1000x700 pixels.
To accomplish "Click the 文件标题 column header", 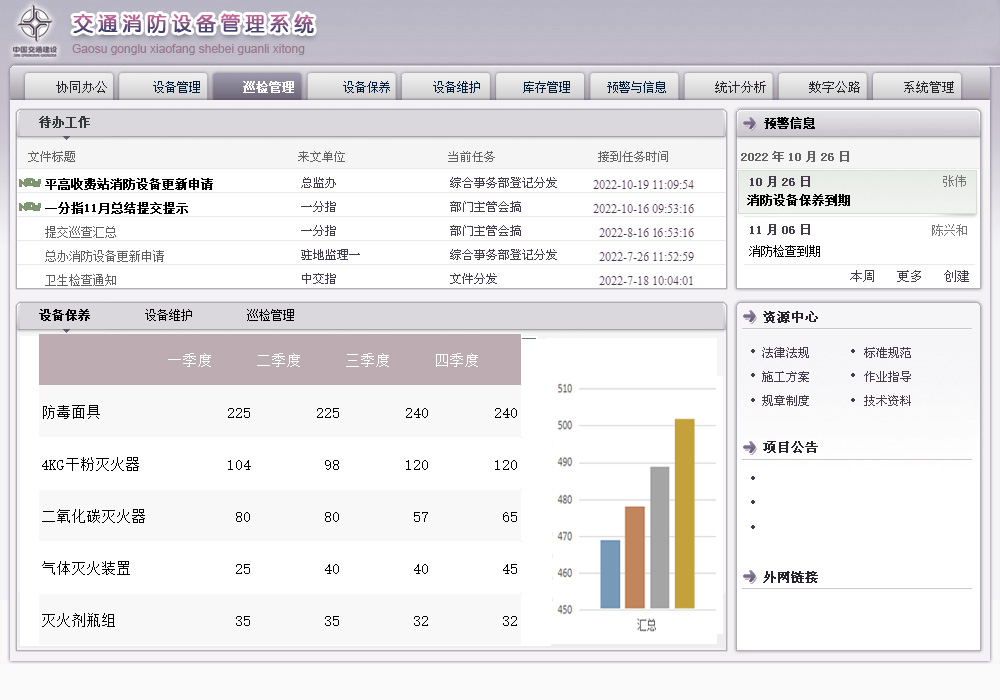I will (52, 157).
